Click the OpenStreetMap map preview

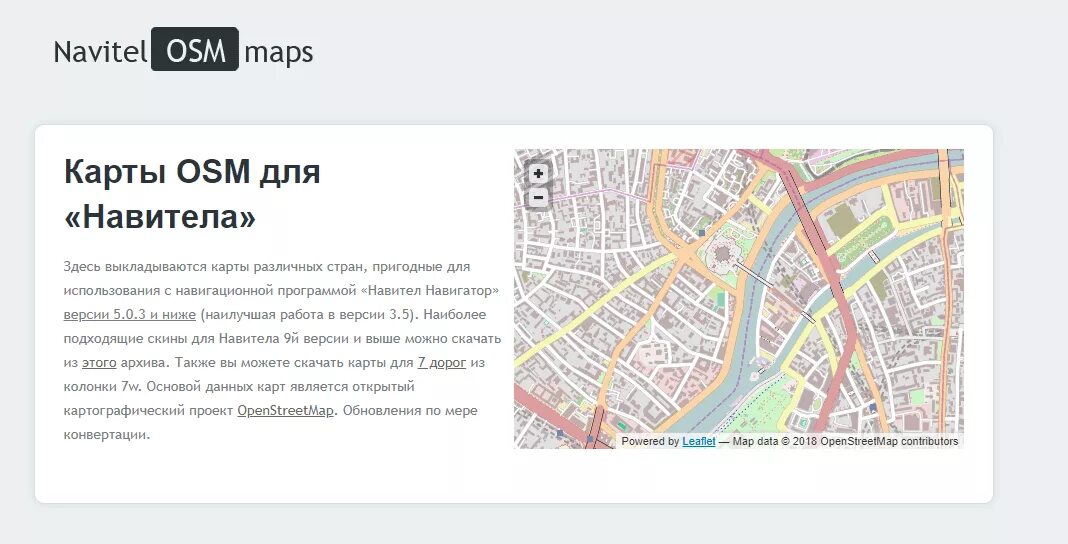click(x=739, y=299)
